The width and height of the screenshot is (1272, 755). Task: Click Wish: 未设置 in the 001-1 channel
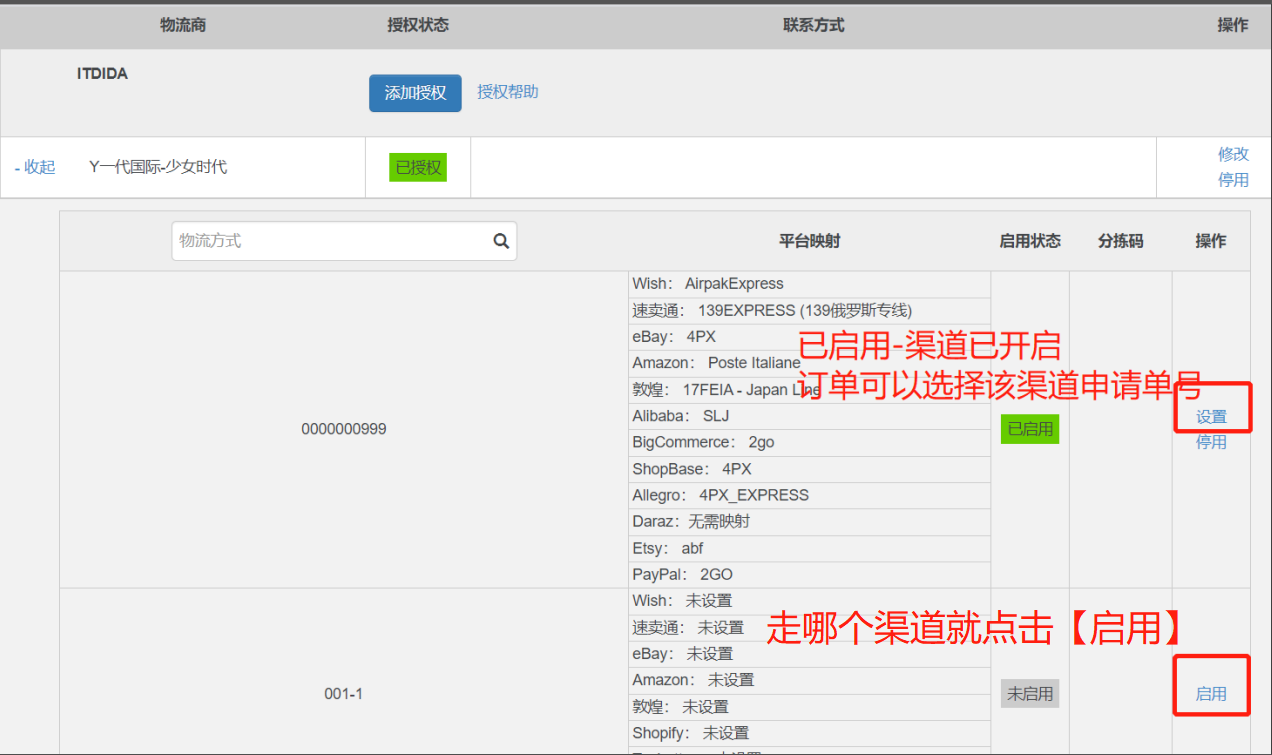coord(809,601)
